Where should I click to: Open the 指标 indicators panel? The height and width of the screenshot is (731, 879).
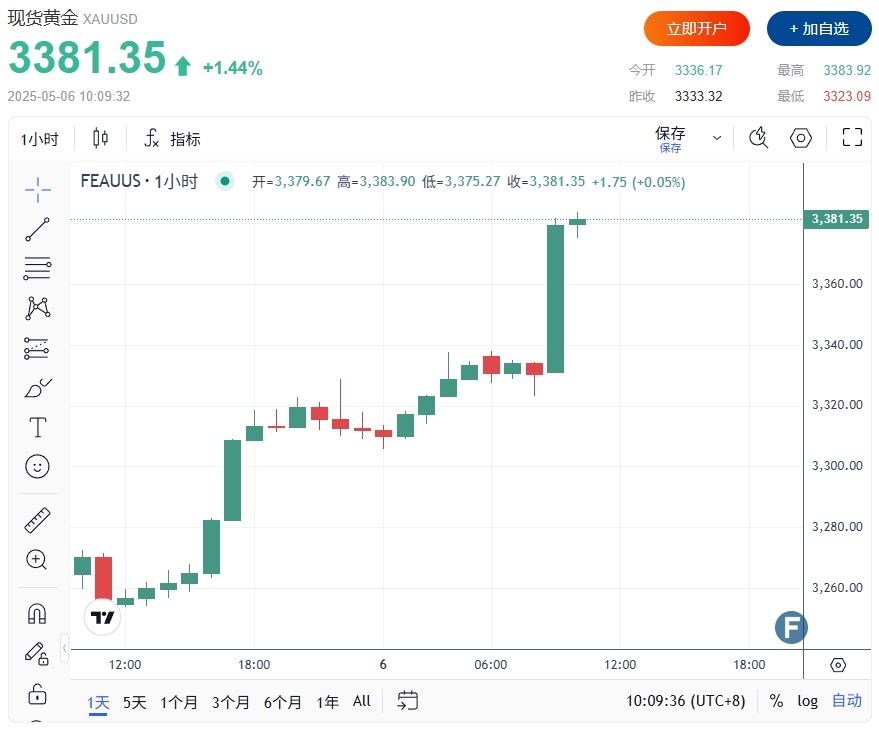click(x=173, y=139)
